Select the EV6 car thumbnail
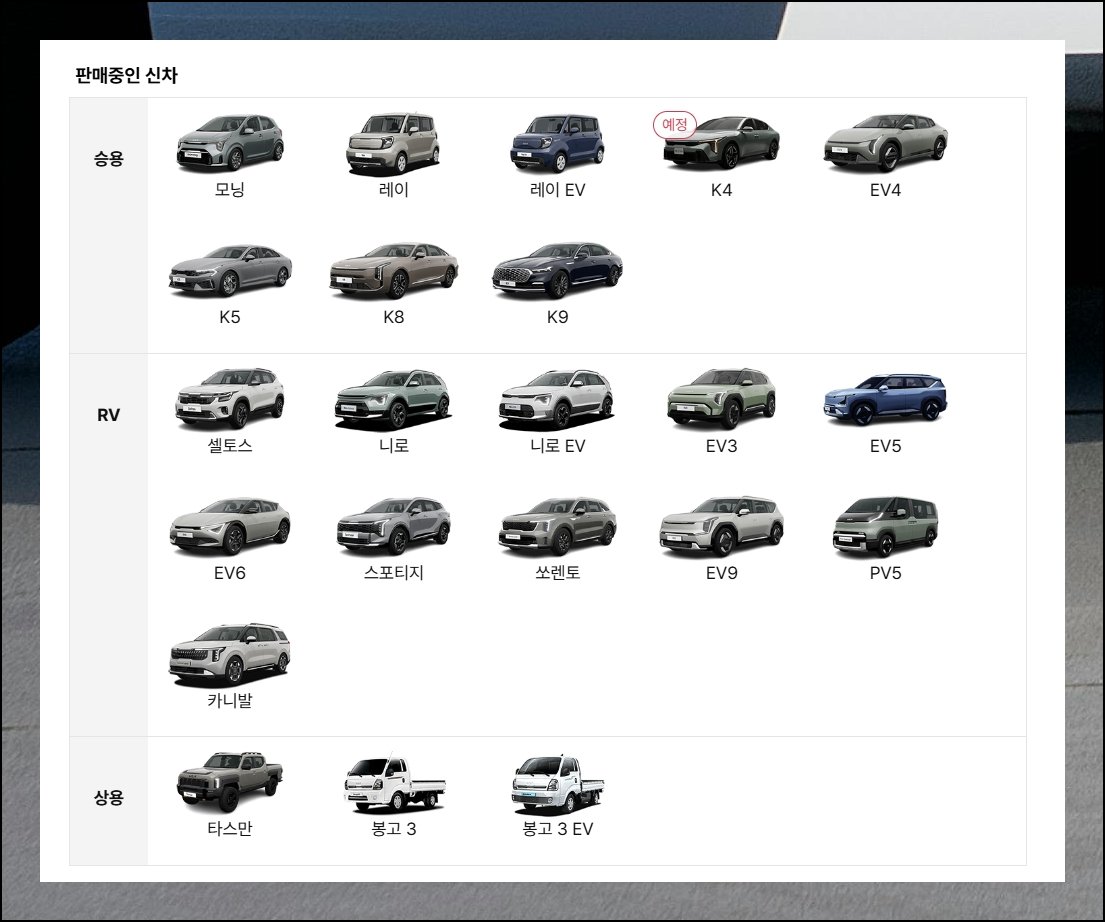This screenshot has width=1105, height=922. click(x=230, y=527)
